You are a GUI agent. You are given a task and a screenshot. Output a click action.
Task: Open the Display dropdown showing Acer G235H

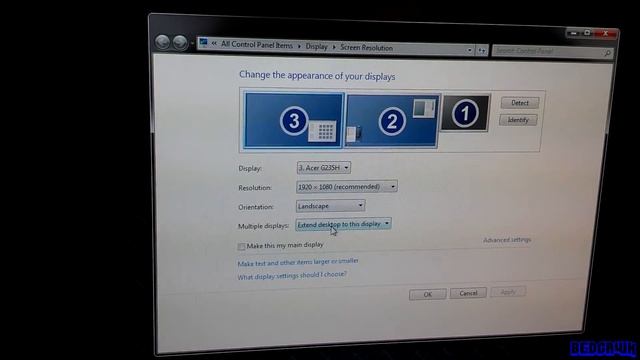tap(323, 168)
